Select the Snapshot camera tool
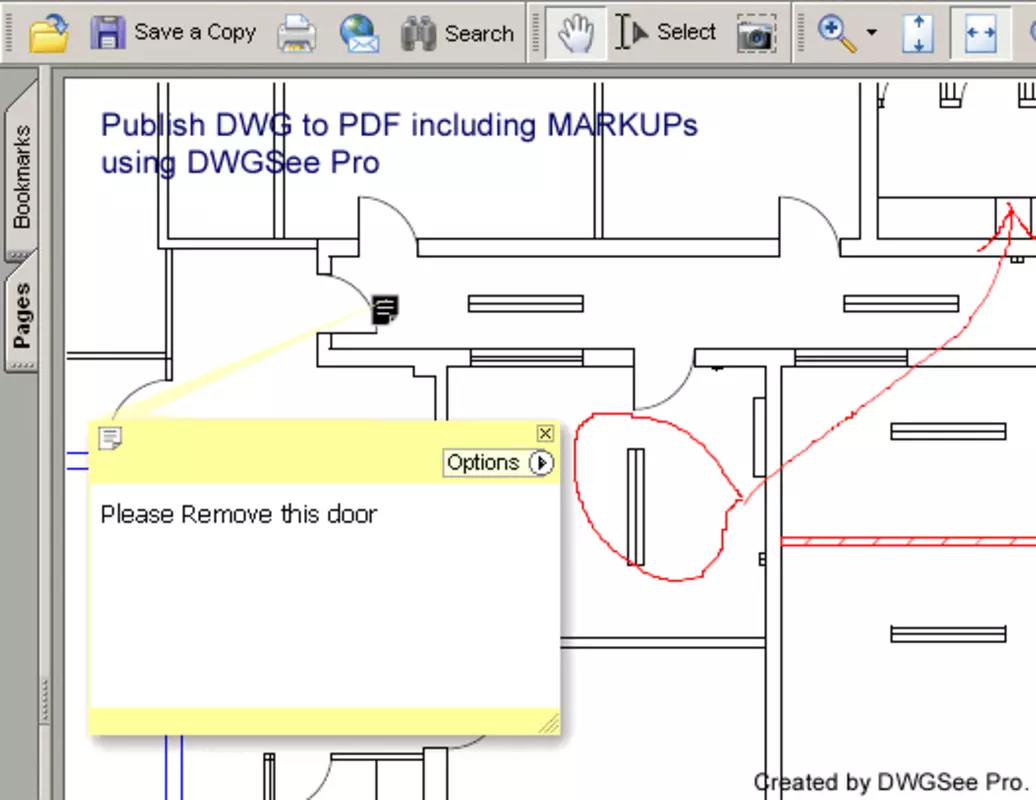 (x=757, y=34)
